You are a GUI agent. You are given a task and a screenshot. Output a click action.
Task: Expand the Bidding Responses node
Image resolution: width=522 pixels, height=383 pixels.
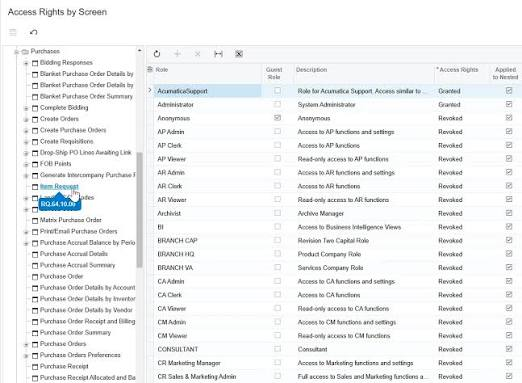coord(26,63)
